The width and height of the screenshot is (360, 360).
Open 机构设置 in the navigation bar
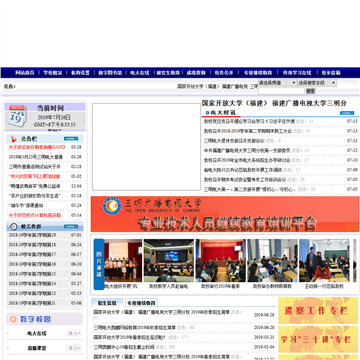pyautogui.click(x=80, y=73)
